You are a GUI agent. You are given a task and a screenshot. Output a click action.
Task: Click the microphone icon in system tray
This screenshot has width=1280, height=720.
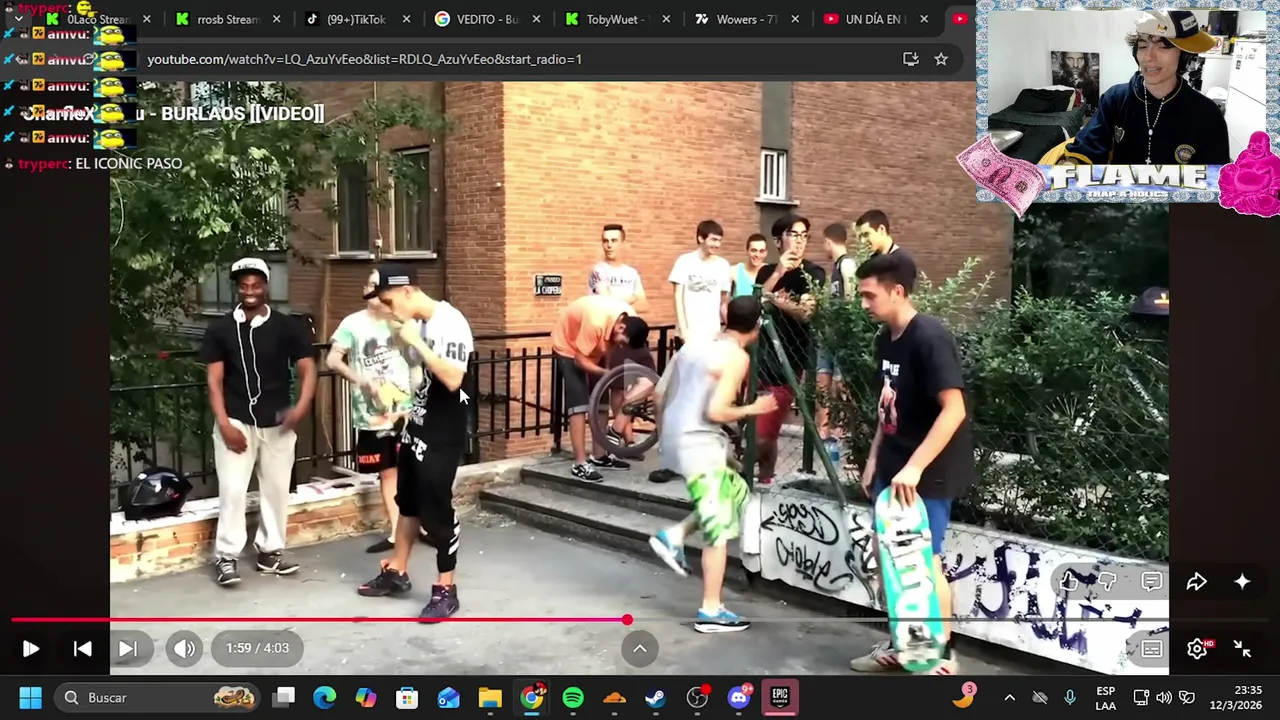pos(1070,697)
